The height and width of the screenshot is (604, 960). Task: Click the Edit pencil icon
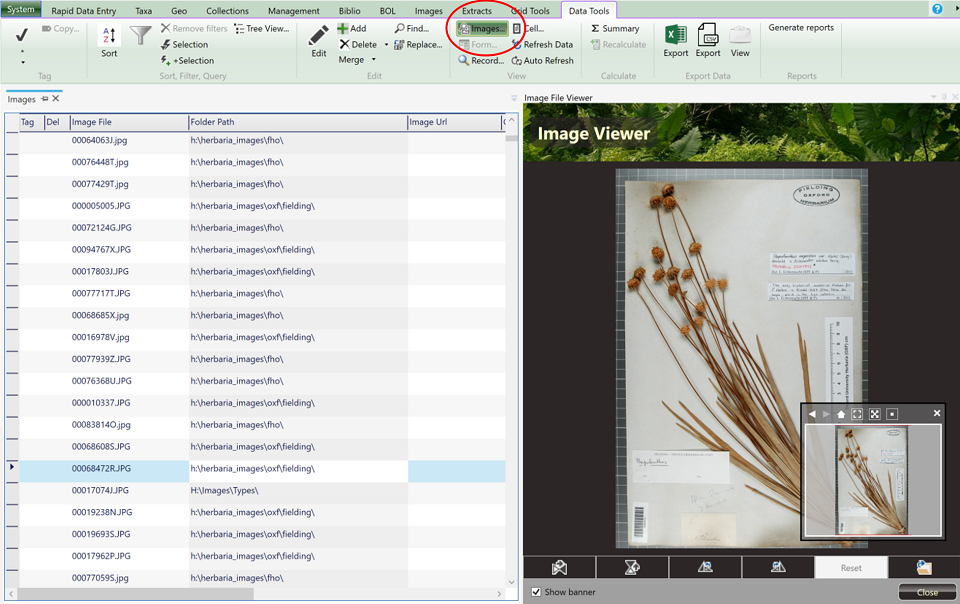pos(318,35)
